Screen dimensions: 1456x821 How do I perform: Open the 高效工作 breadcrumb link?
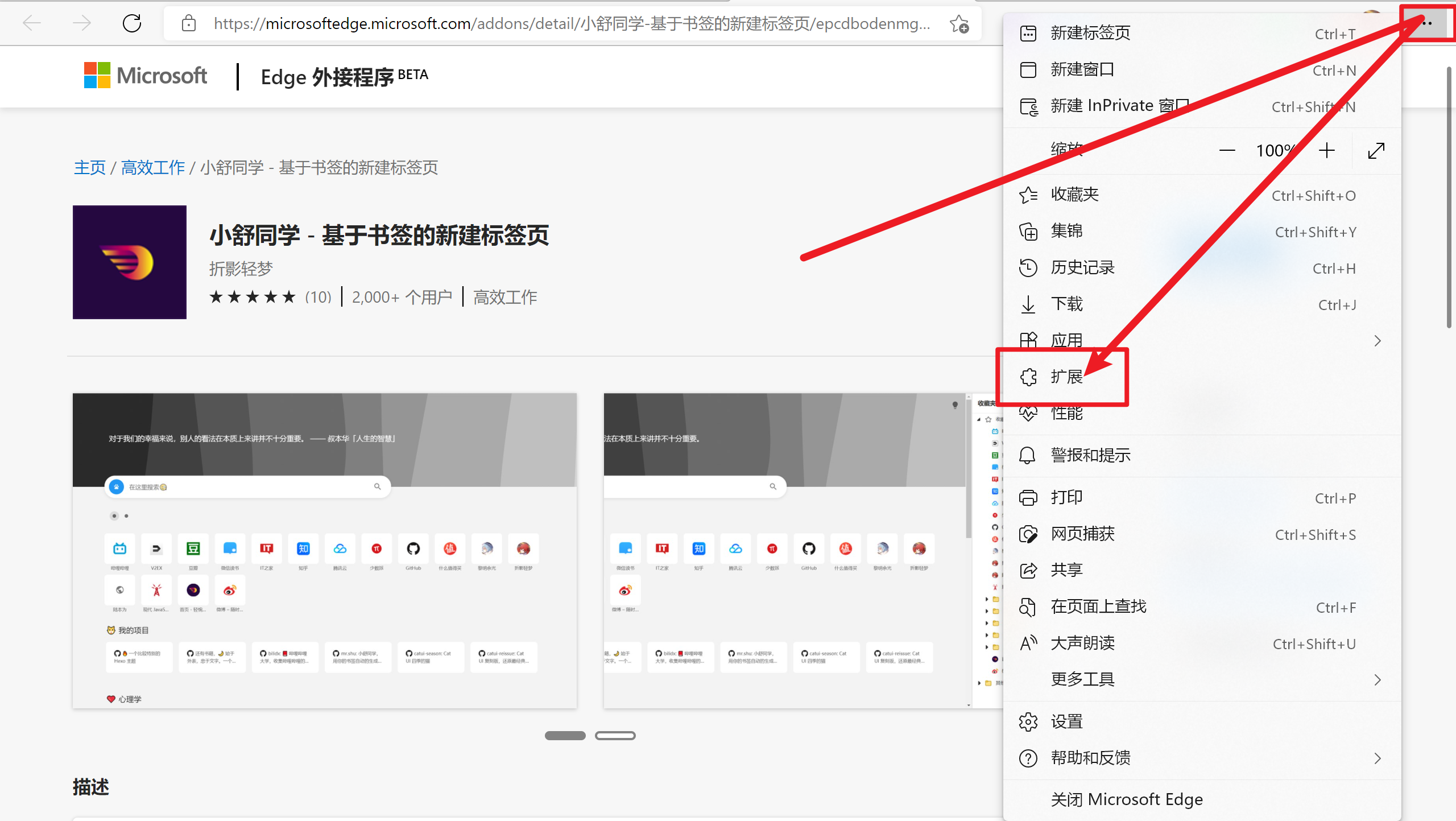[153, 167]
